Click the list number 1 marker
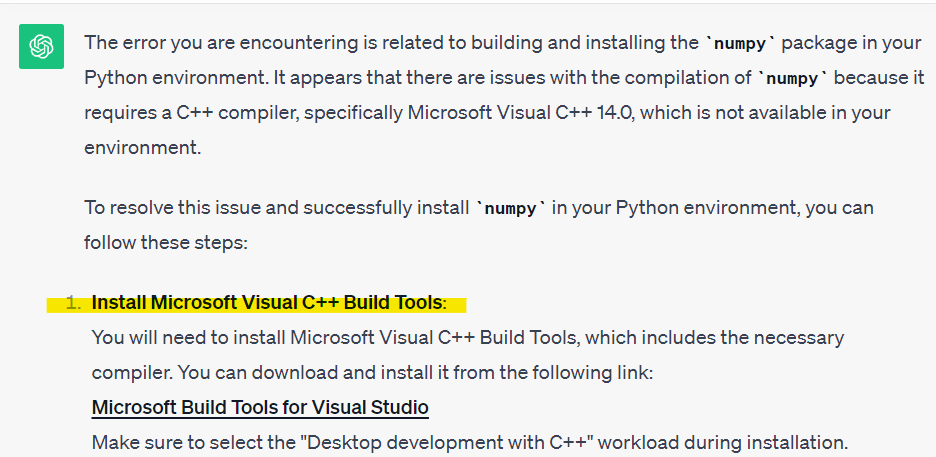The image size is (936, 457). point(73,303)
